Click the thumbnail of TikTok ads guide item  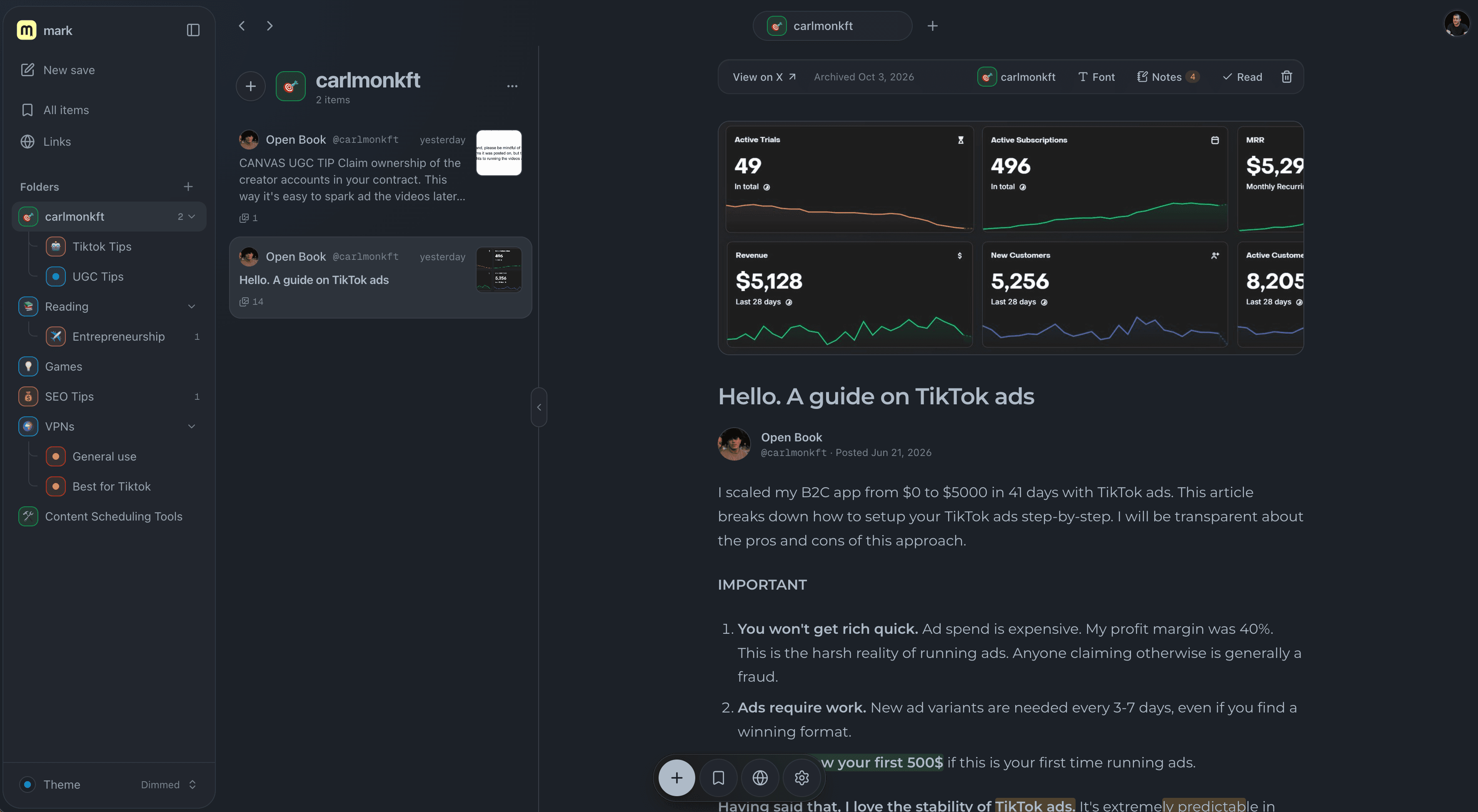499,269
